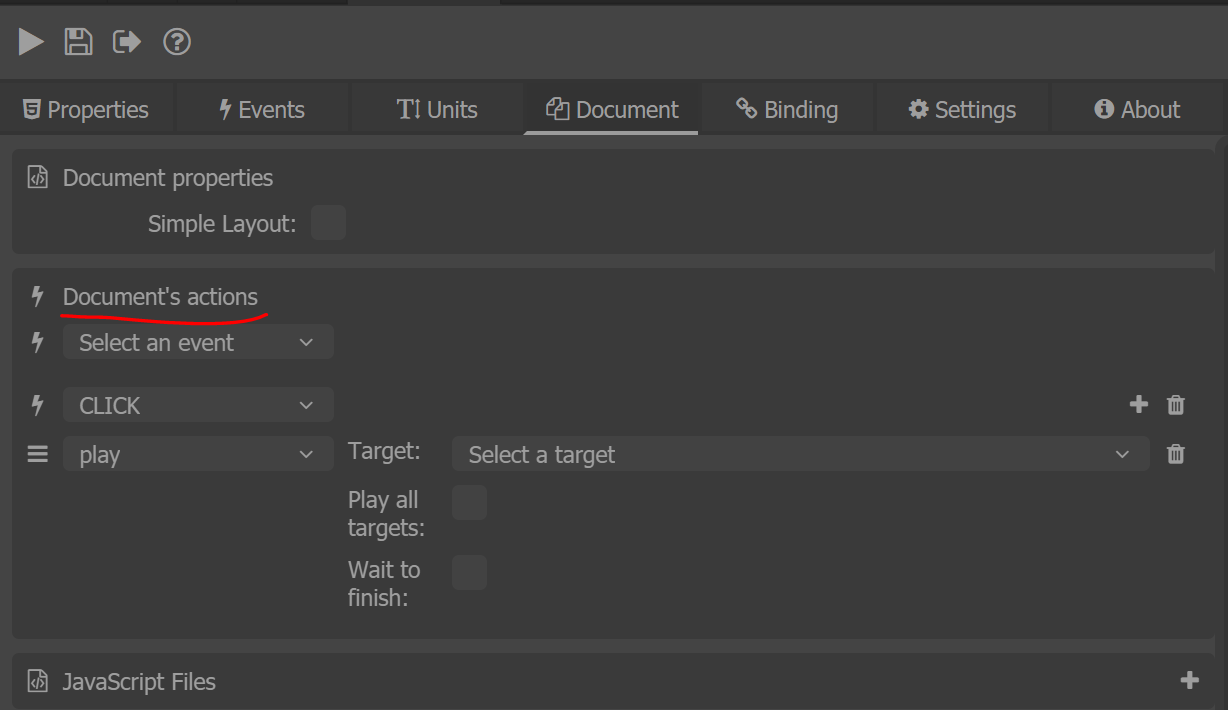1228x710 pixels.
Task: Click the Play preview icon
Action: pyautogui.click(x=31, y=42)
